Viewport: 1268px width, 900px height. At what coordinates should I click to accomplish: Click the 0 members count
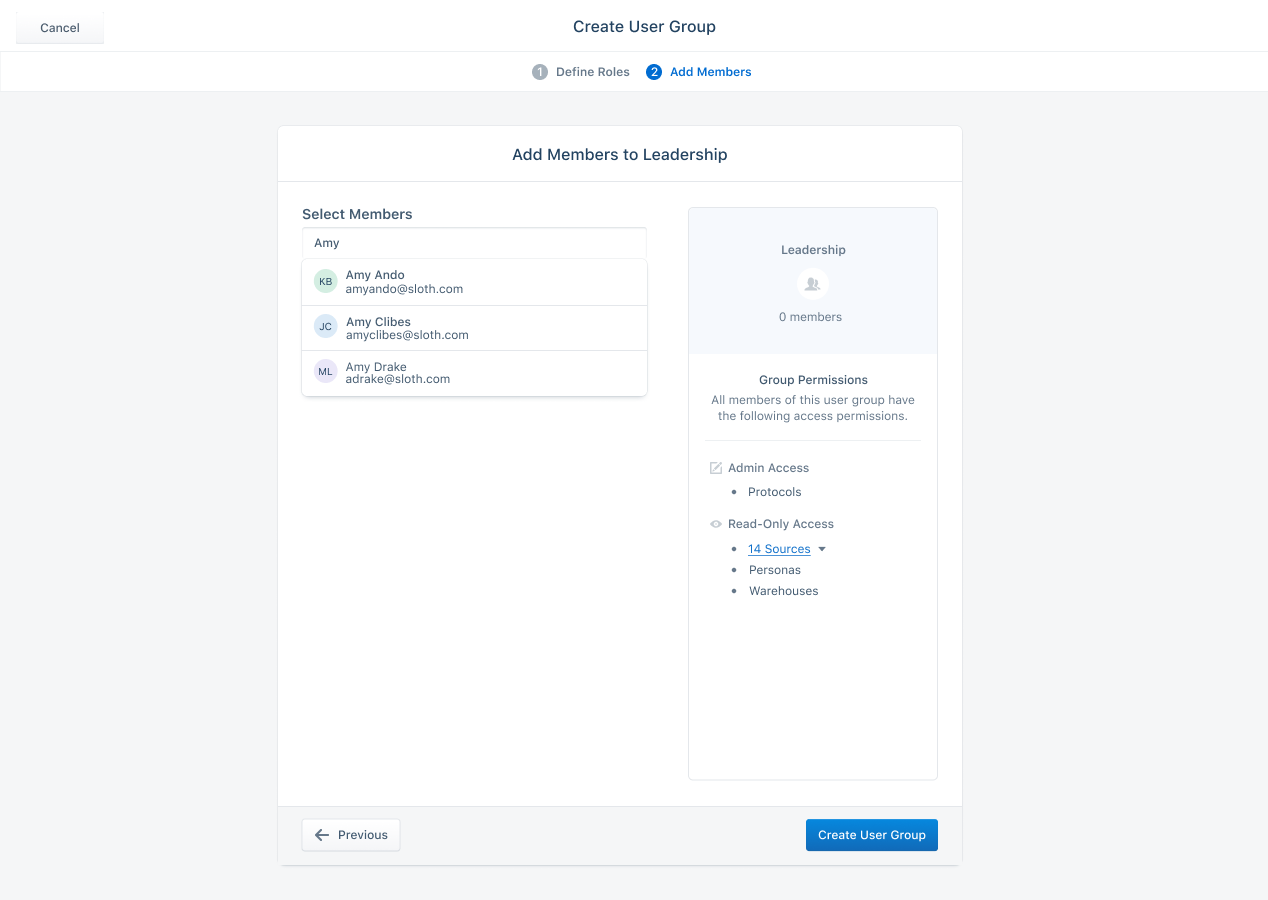click(811, 317)
